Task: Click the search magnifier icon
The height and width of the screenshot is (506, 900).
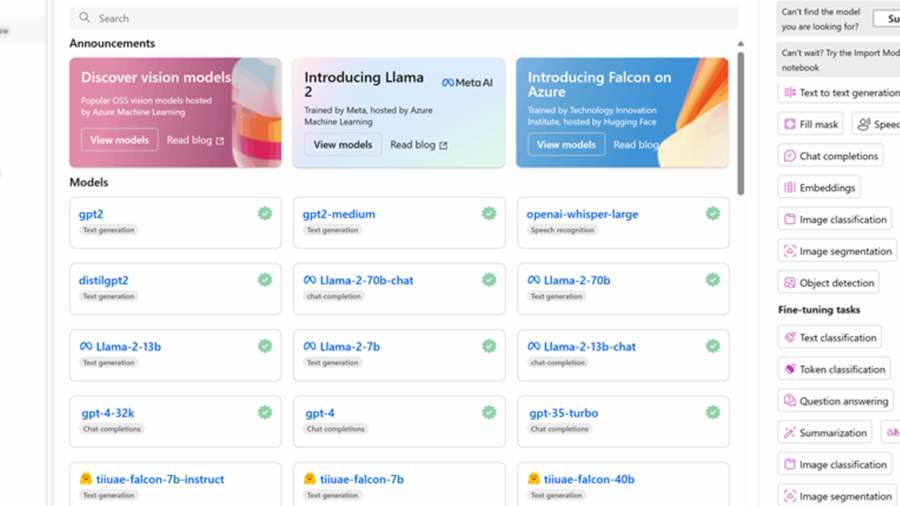Action: pos(84,18)
